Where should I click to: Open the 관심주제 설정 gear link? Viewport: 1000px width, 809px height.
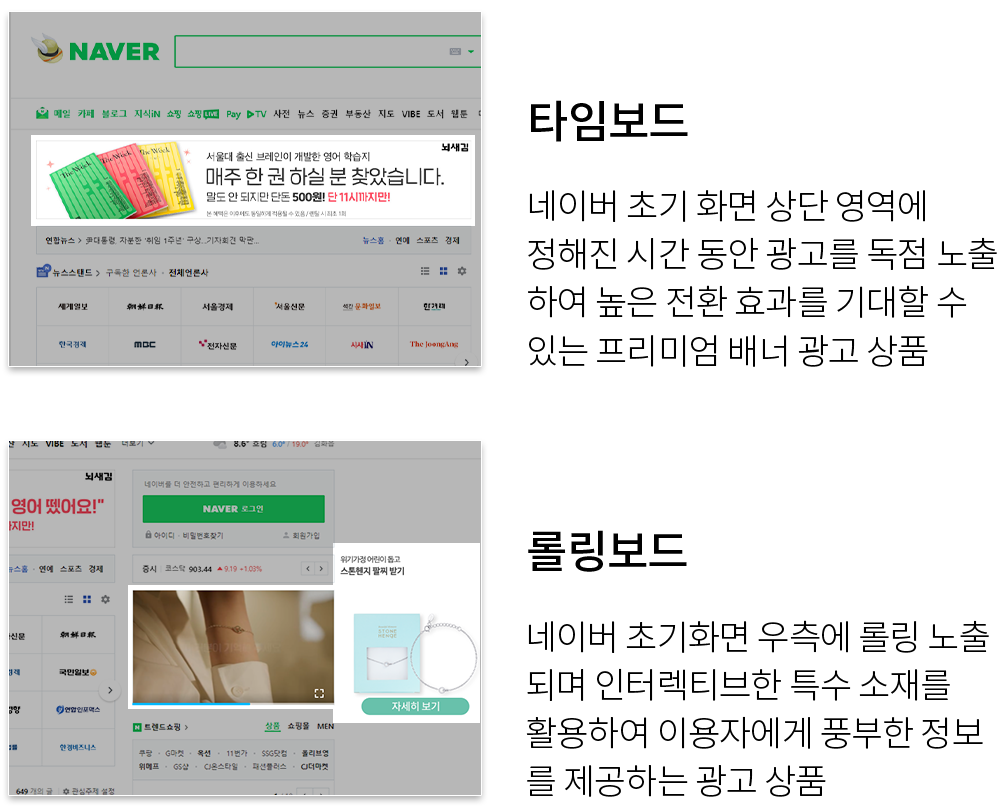click(x=89, y=791)
